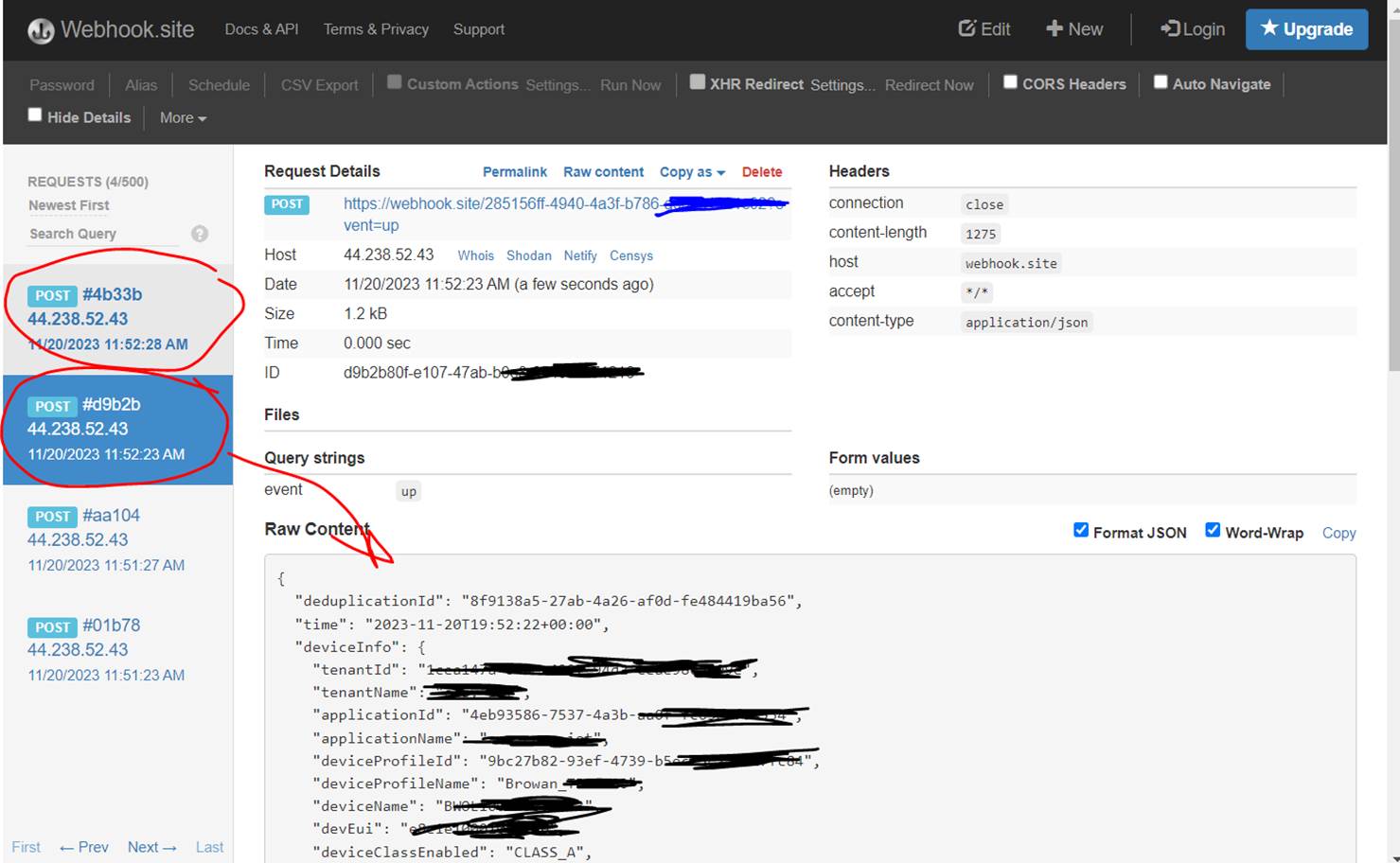Open Terms & Privacy page
This screenshot has width=1400, height=863.
(376, 29)
